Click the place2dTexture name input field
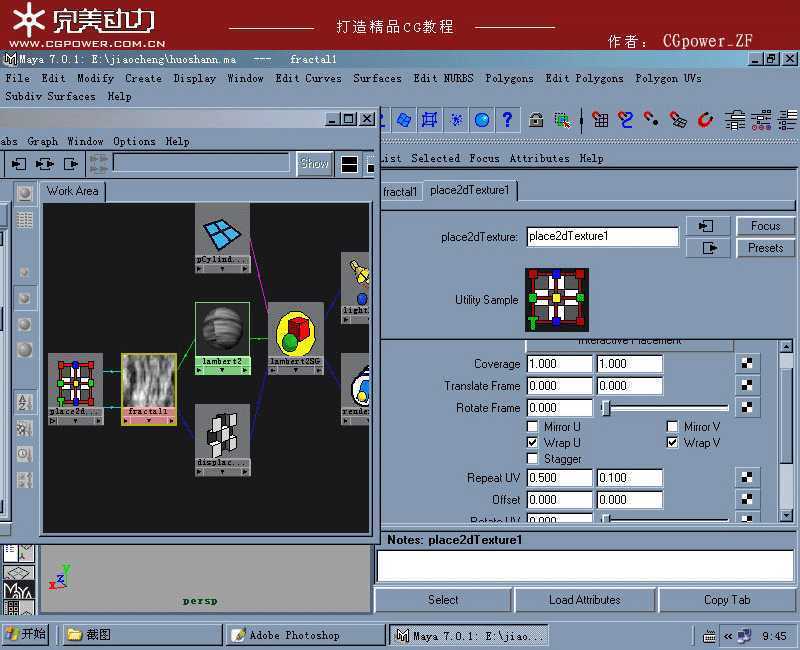Viewport: 800px width, 650px height. click(603, 236)
